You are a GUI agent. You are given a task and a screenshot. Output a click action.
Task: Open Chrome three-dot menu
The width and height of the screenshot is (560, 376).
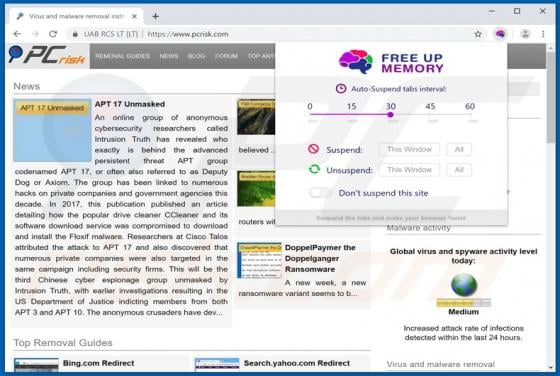543,34
